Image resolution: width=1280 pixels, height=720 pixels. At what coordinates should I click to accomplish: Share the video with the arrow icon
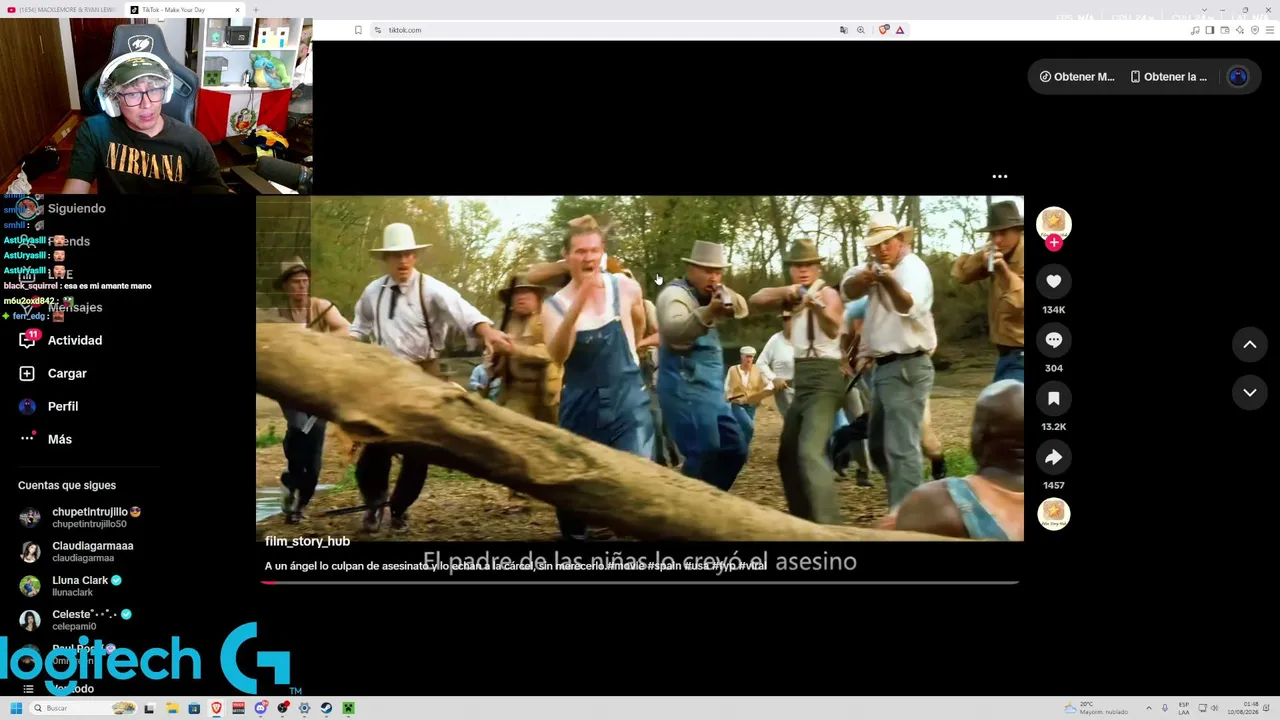tap(1053, 457)
